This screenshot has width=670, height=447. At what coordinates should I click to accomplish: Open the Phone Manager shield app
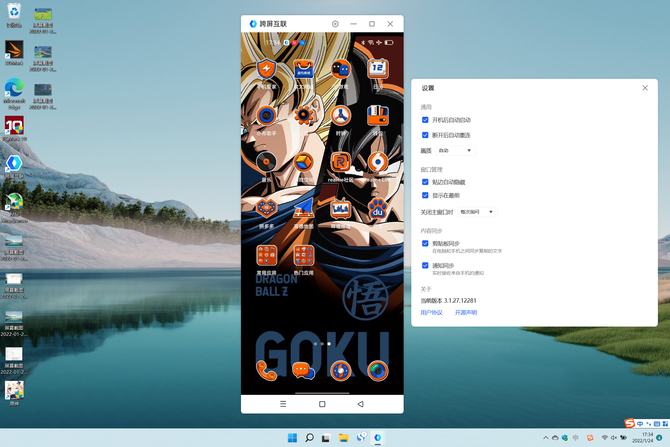coord(266,69)
